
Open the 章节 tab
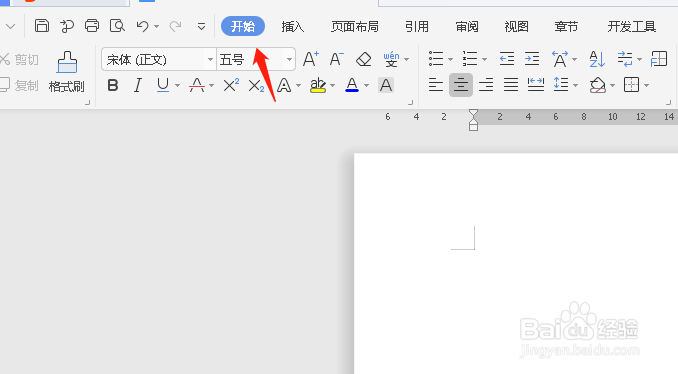point(566,27)
